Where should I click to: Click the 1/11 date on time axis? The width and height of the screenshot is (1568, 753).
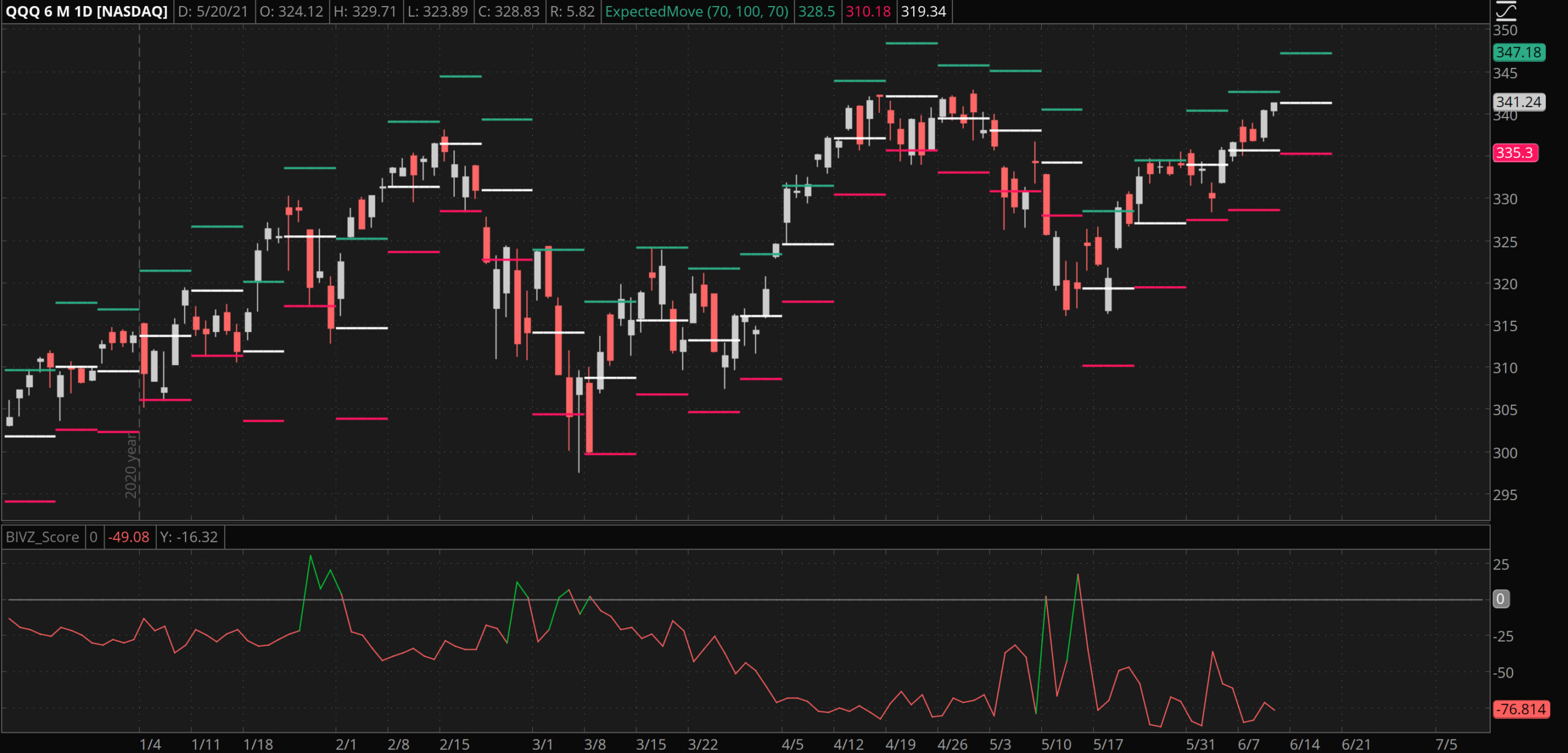pos(206,744)
